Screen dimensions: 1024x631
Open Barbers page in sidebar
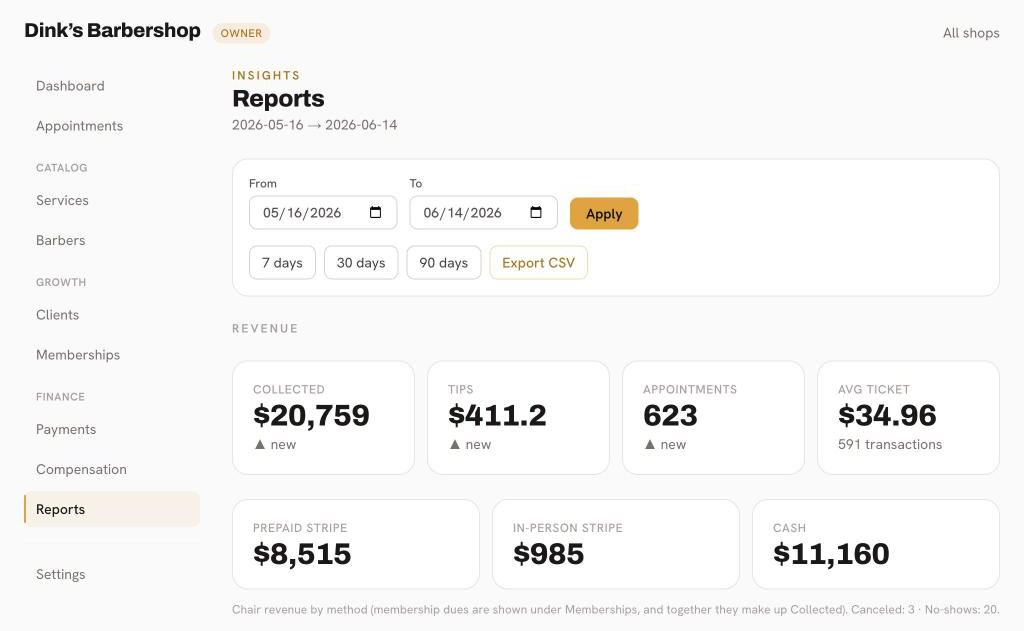[x=61, y=240]
